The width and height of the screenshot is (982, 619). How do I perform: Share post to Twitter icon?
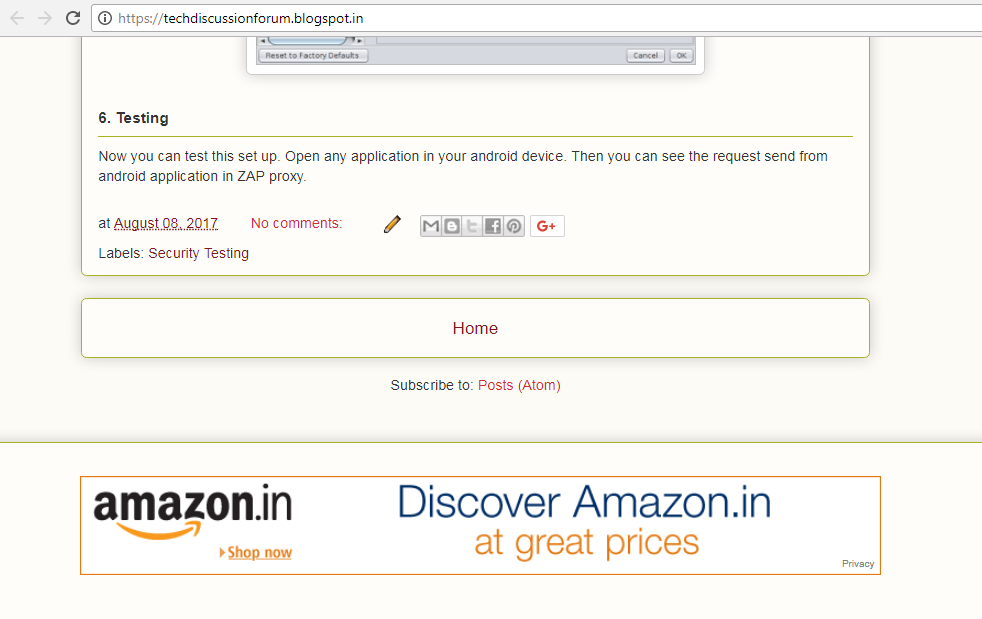pos(472,226)
